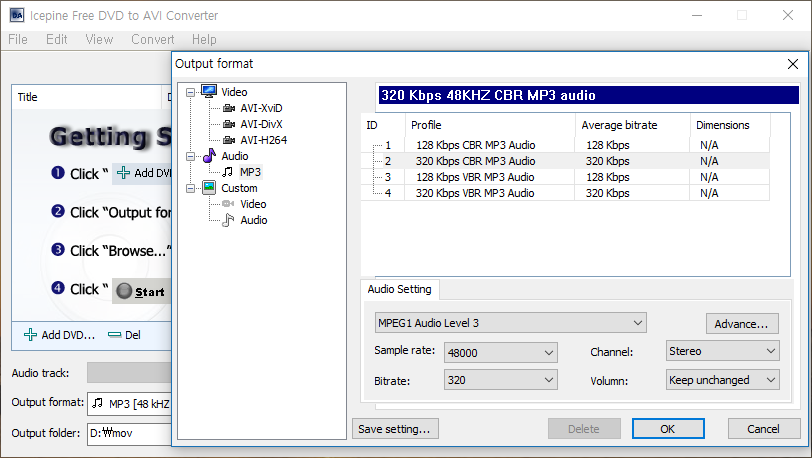Open the Edit menu

click(x=56, y=39)
